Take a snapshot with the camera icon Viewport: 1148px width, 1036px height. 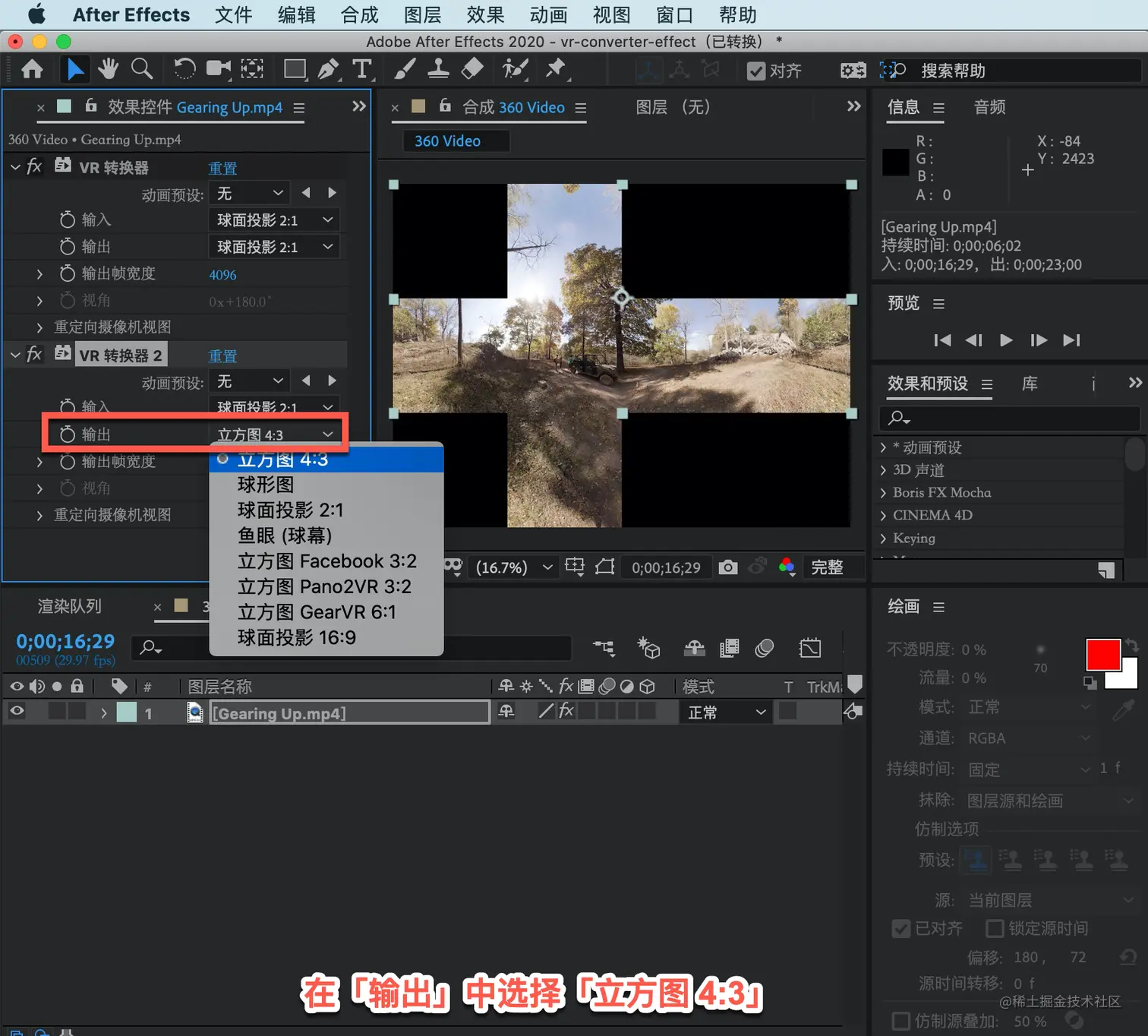click(x=728, y=567)
